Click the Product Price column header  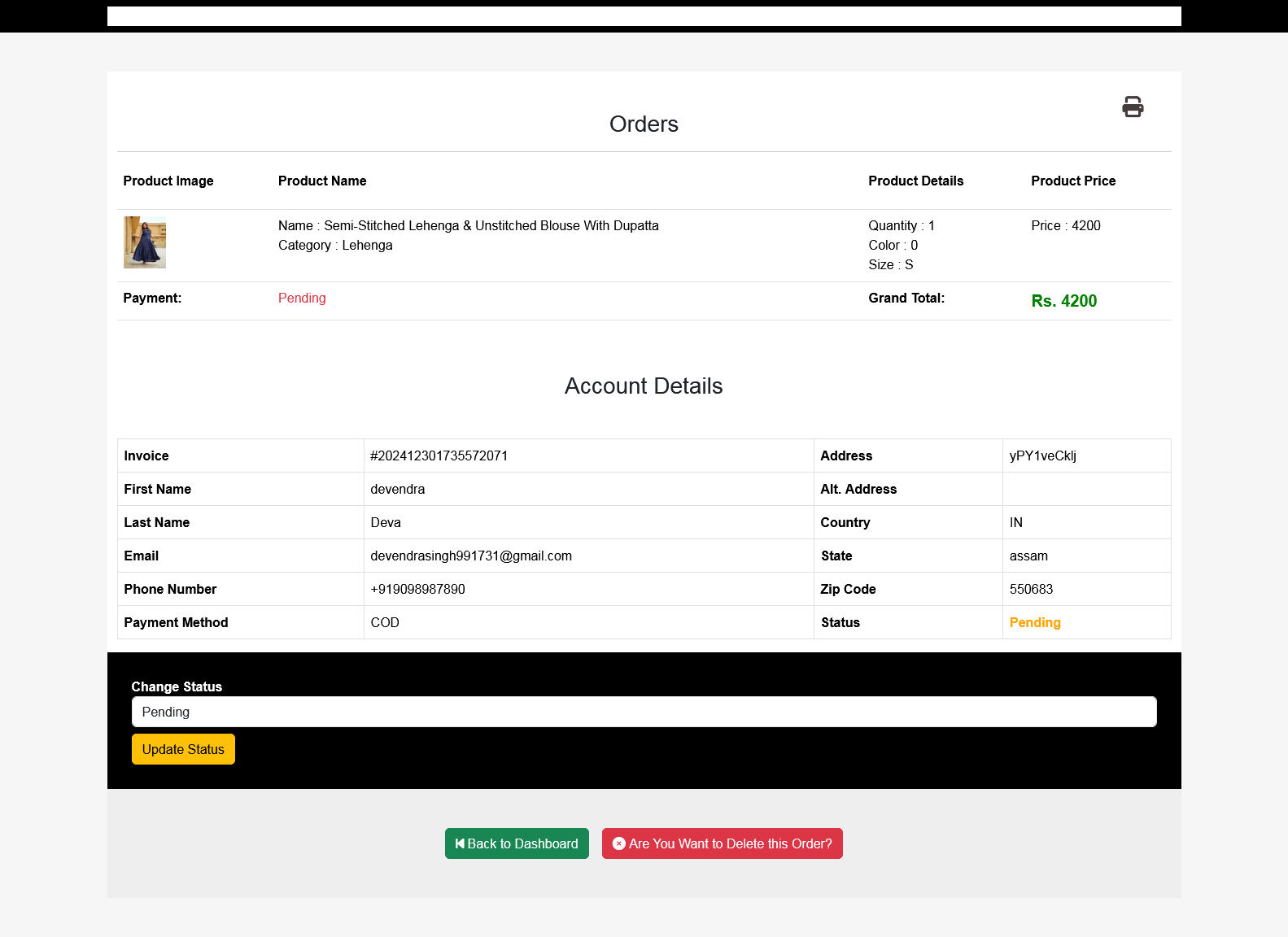point(1072,181)
